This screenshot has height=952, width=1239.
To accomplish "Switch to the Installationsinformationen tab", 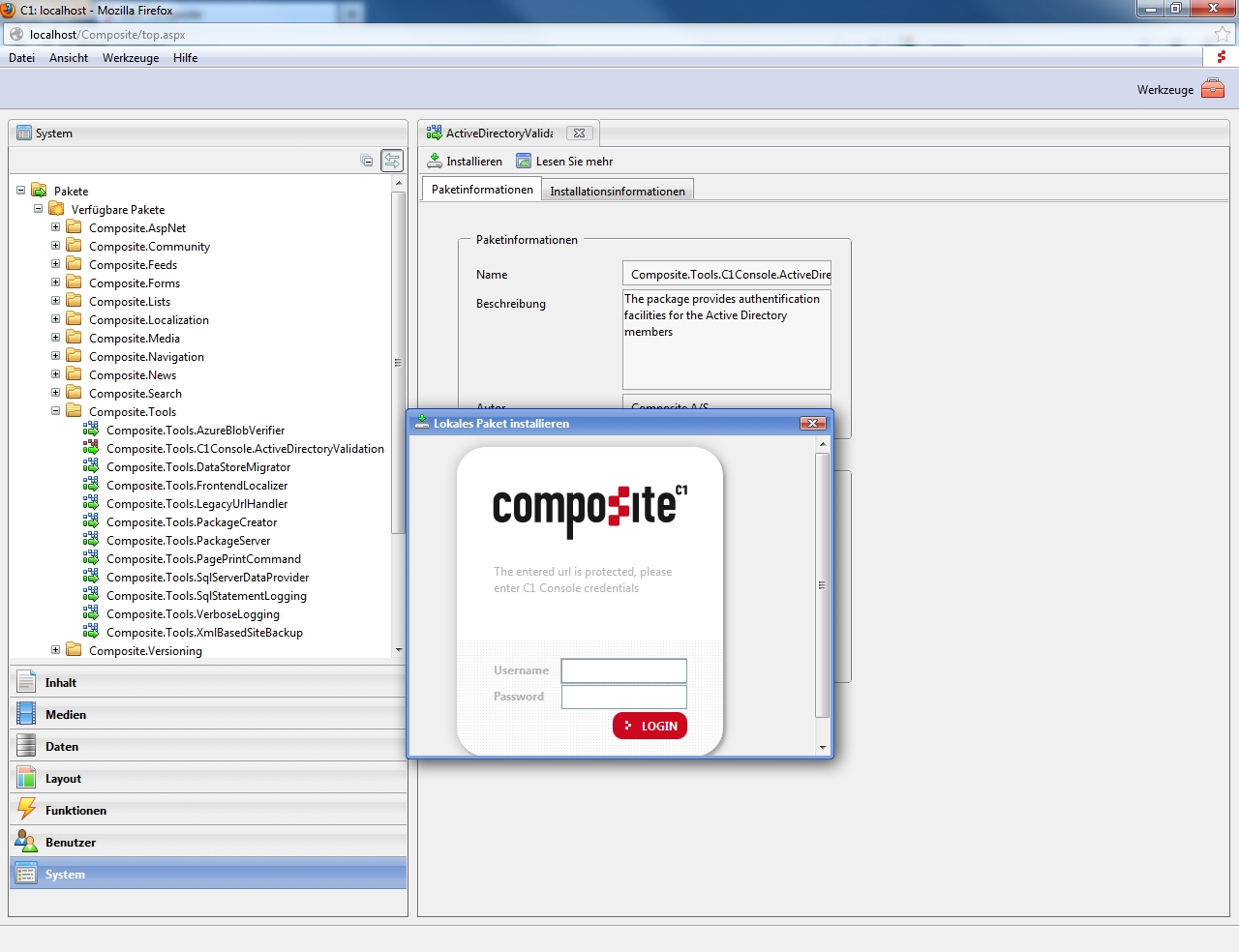I will (617, 191).
